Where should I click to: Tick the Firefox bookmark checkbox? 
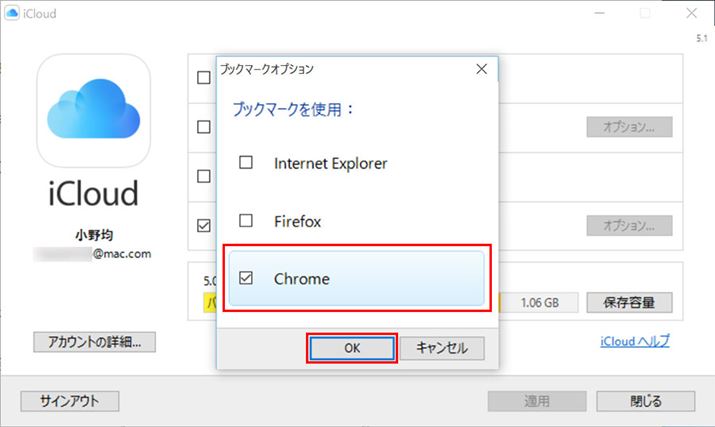coord(246,220)
